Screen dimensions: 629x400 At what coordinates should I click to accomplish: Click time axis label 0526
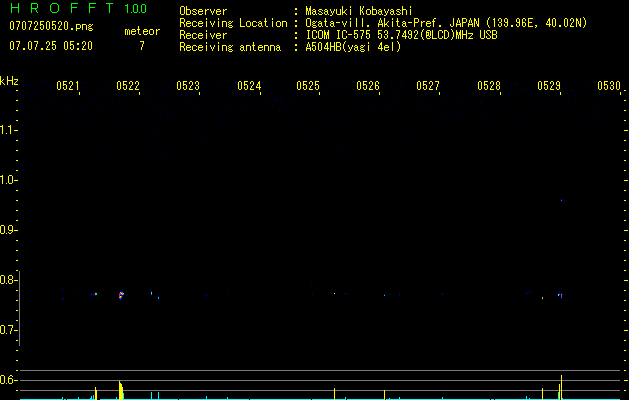(368, 86)
